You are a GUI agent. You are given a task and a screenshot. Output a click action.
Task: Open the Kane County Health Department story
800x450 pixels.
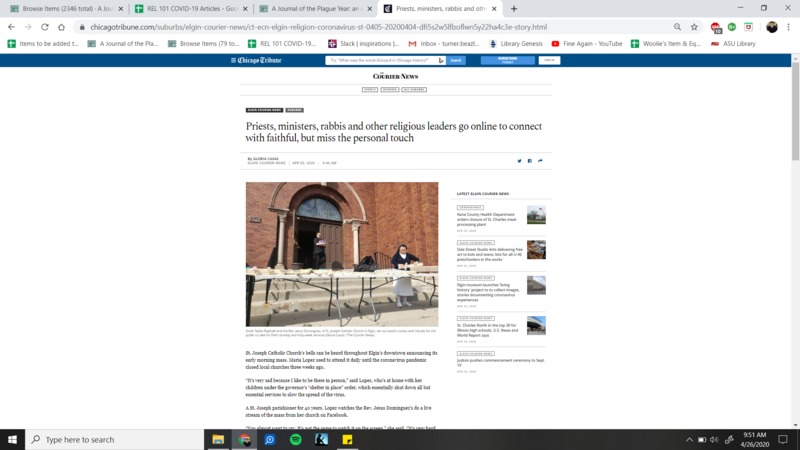[486, 219]
